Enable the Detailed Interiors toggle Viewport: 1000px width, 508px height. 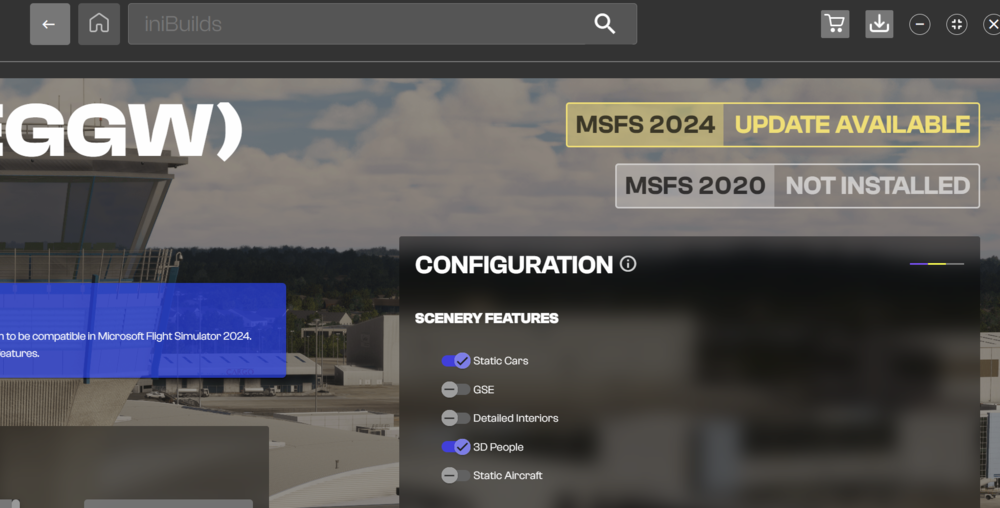pos(455,418)
